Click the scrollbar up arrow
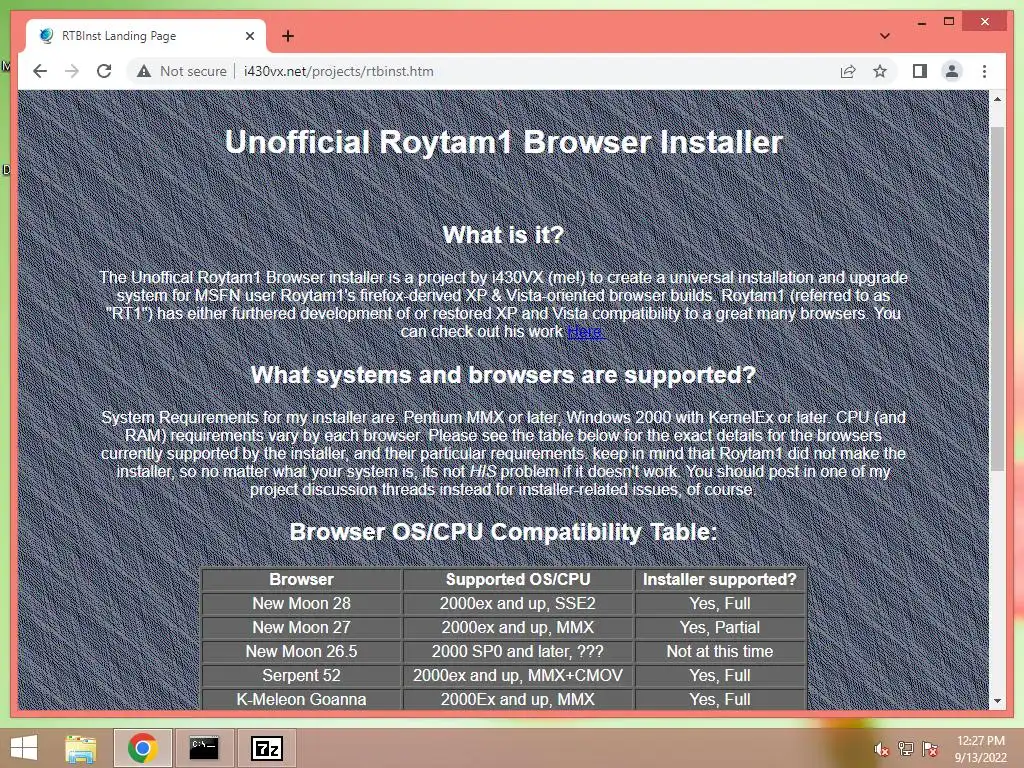 [x=997, y=99]
